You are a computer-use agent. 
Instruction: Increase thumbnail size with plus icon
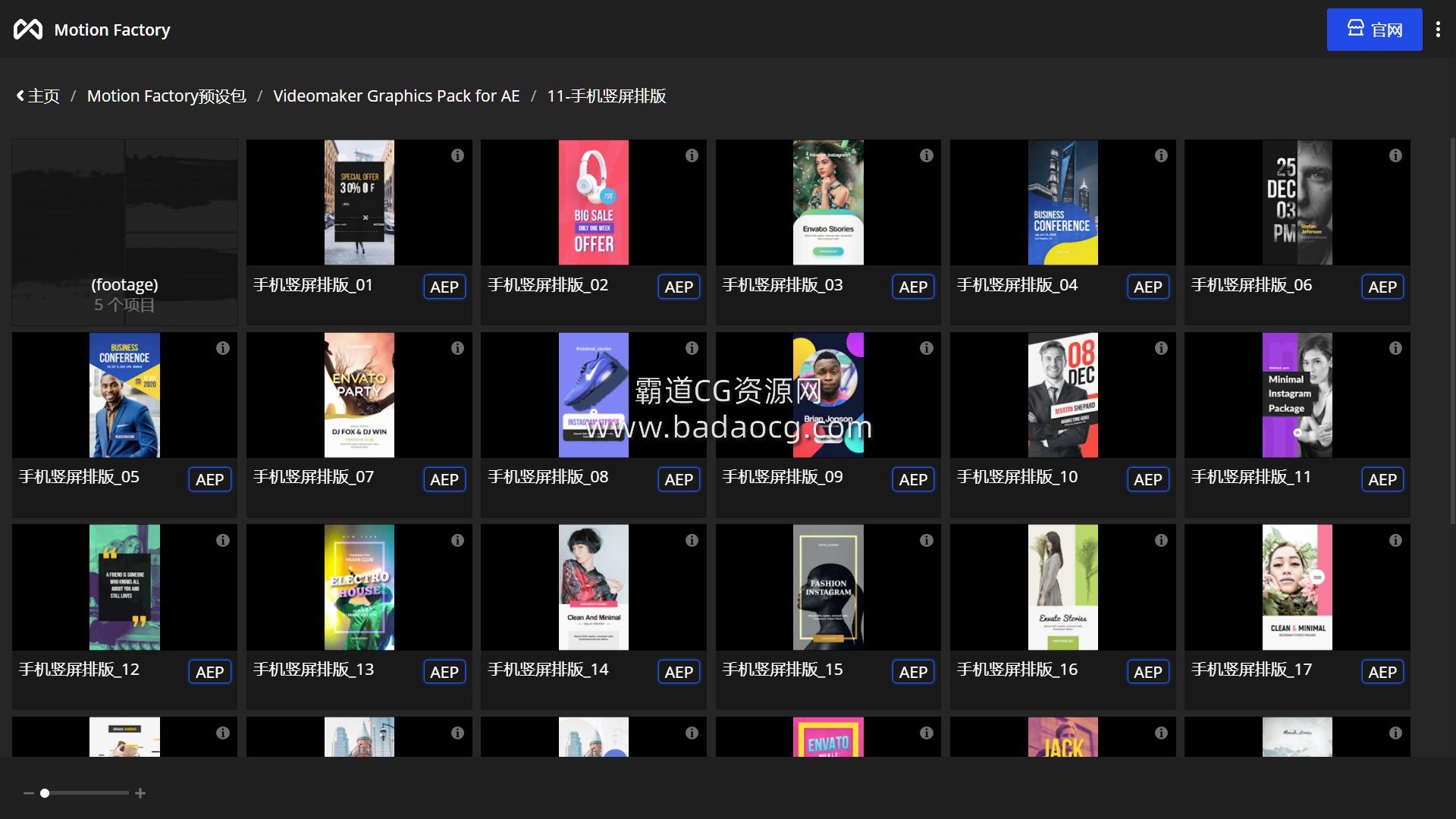pyautogui.click(x=140, y=793)
